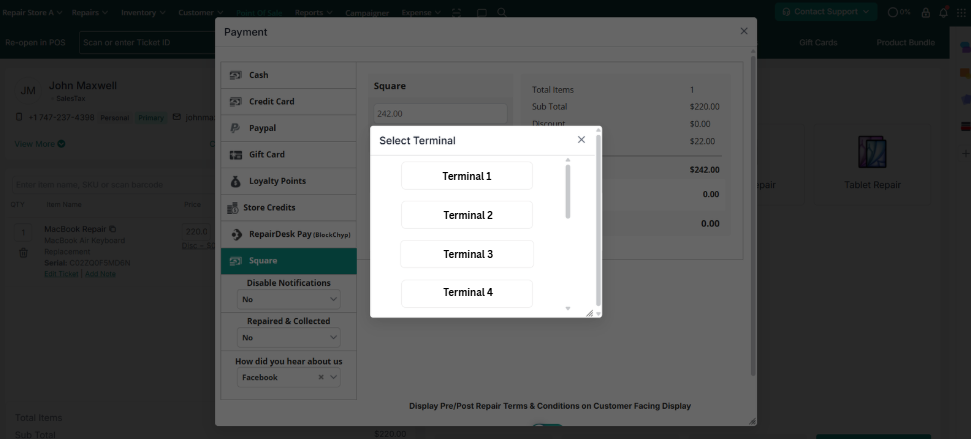The height and width of the screenshot is (439, 971).
Task: Click the down arrow of terminal list scrollbar
Action: [568, 308]
